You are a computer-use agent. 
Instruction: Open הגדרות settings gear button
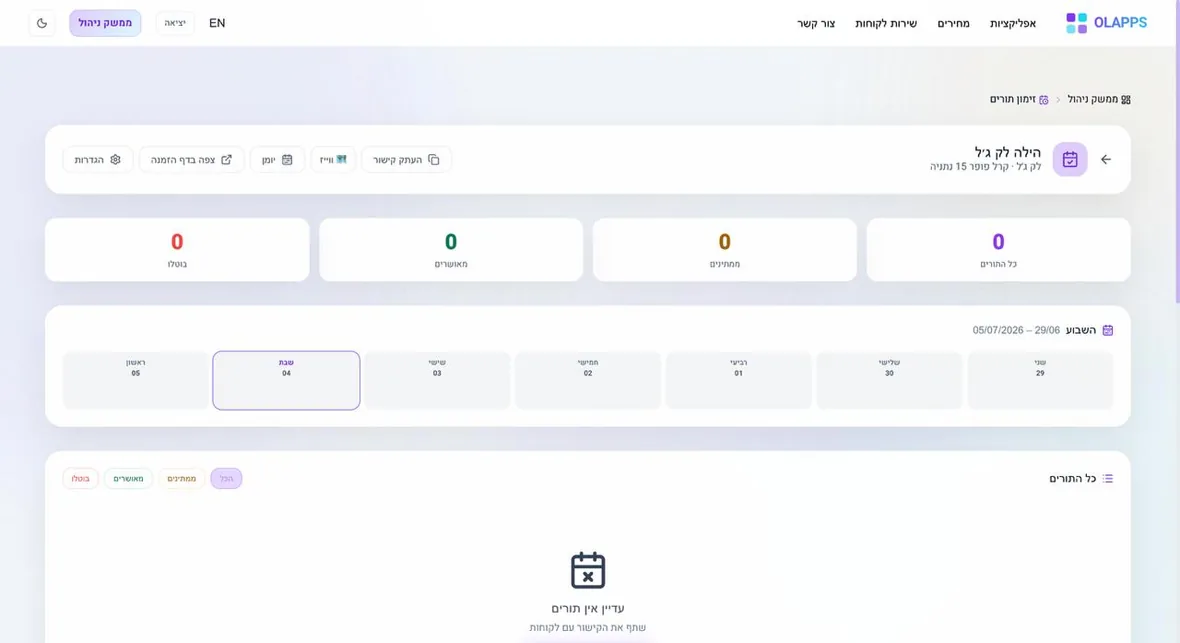pos(98,160)
